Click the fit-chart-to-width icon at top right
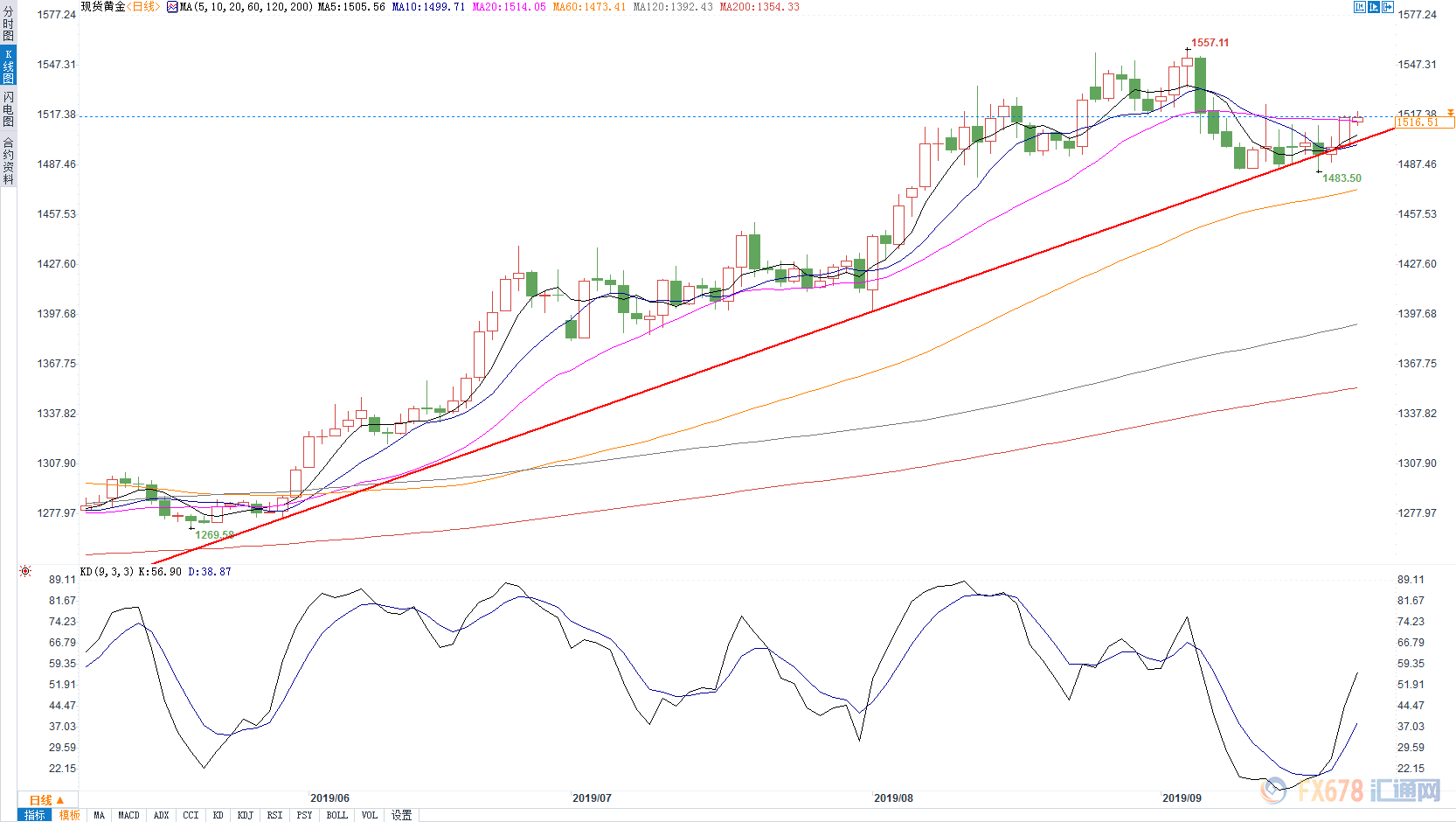This screenshot has height=822, width=1456. coord(1360,7)
